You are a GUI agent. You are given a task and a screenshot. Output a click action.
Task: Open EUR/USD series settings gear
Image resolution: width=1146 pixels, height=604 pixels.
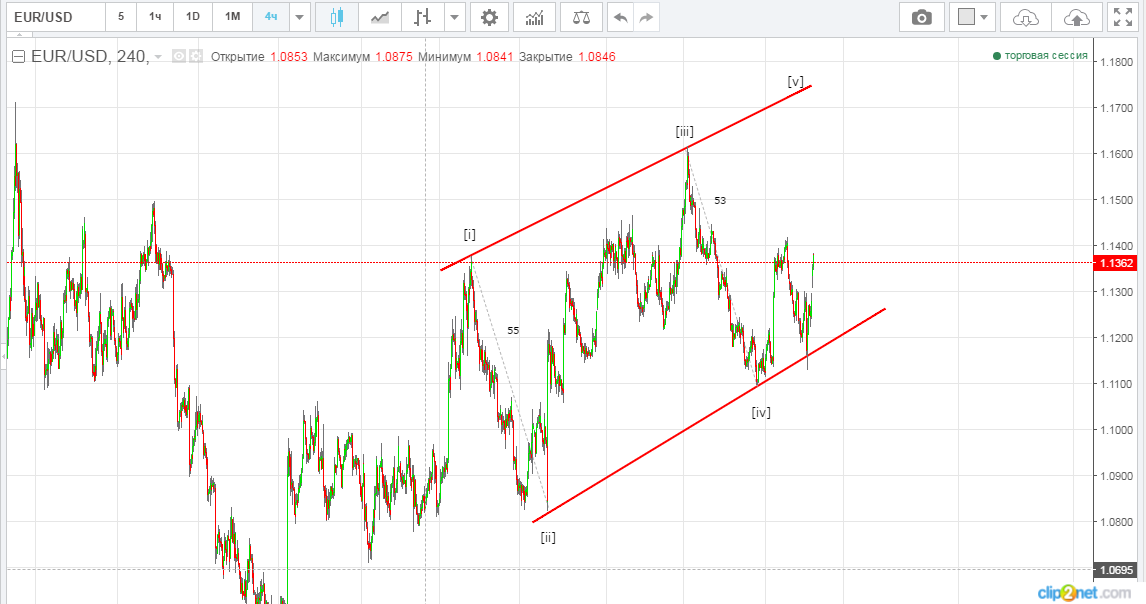196,56
